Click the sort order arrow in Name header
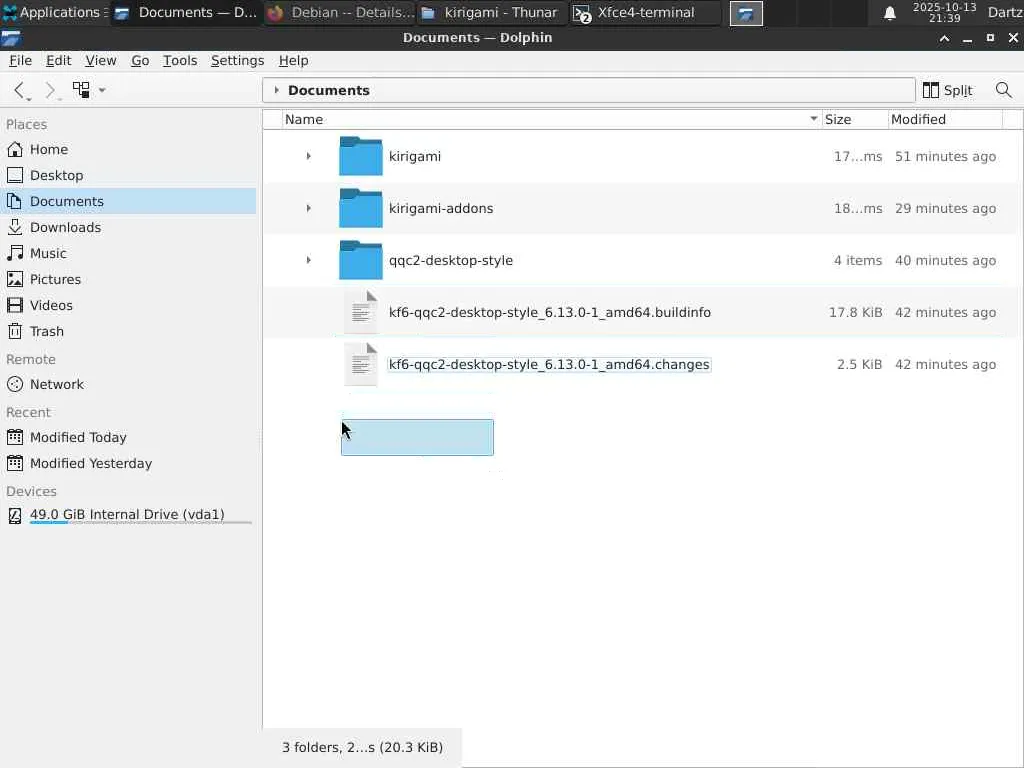 click(814, 119)
